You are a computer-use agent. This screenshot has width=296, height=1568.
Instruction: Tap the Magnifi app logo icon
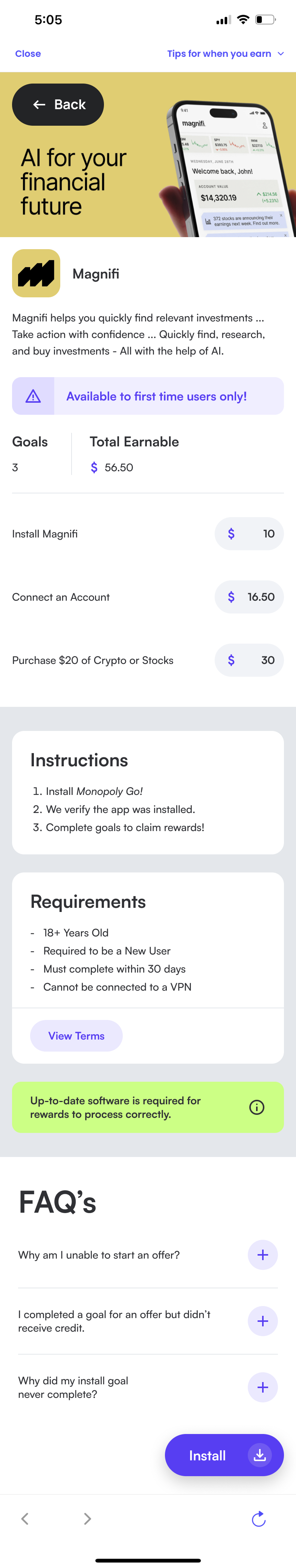coord(36,273)
